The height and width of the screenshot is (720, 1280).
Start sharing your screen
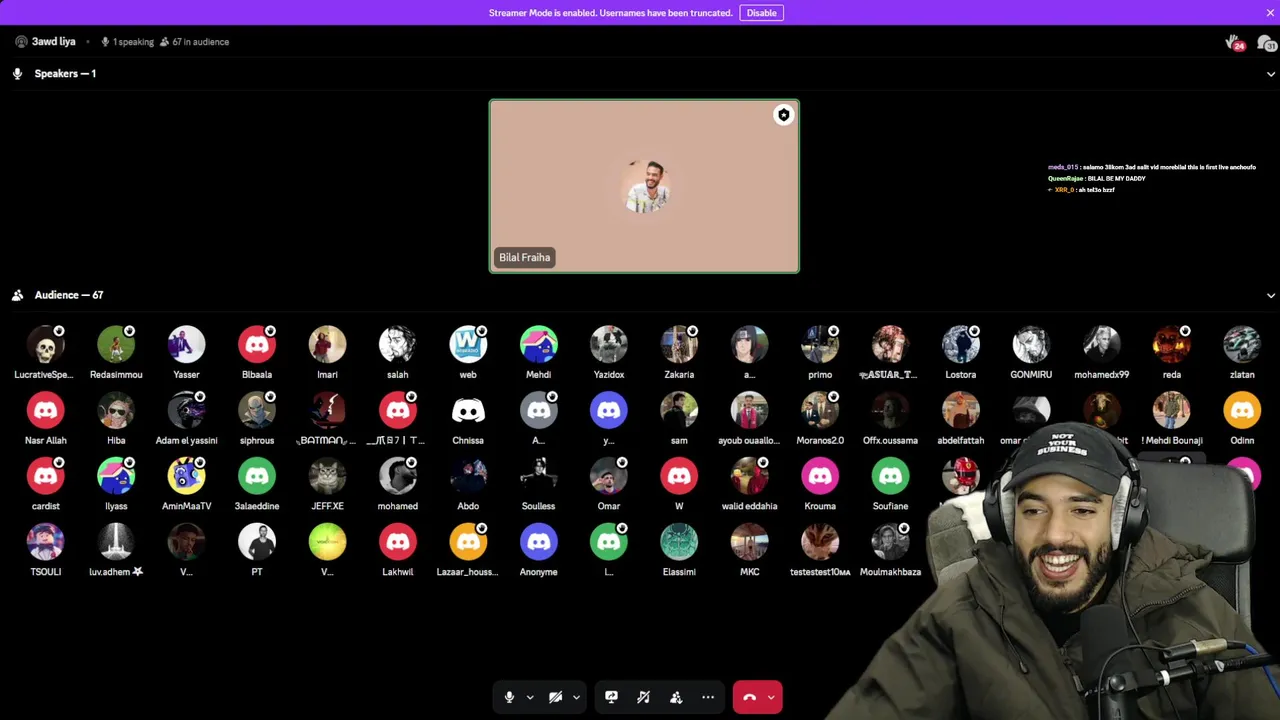click(x=611, y=697)
